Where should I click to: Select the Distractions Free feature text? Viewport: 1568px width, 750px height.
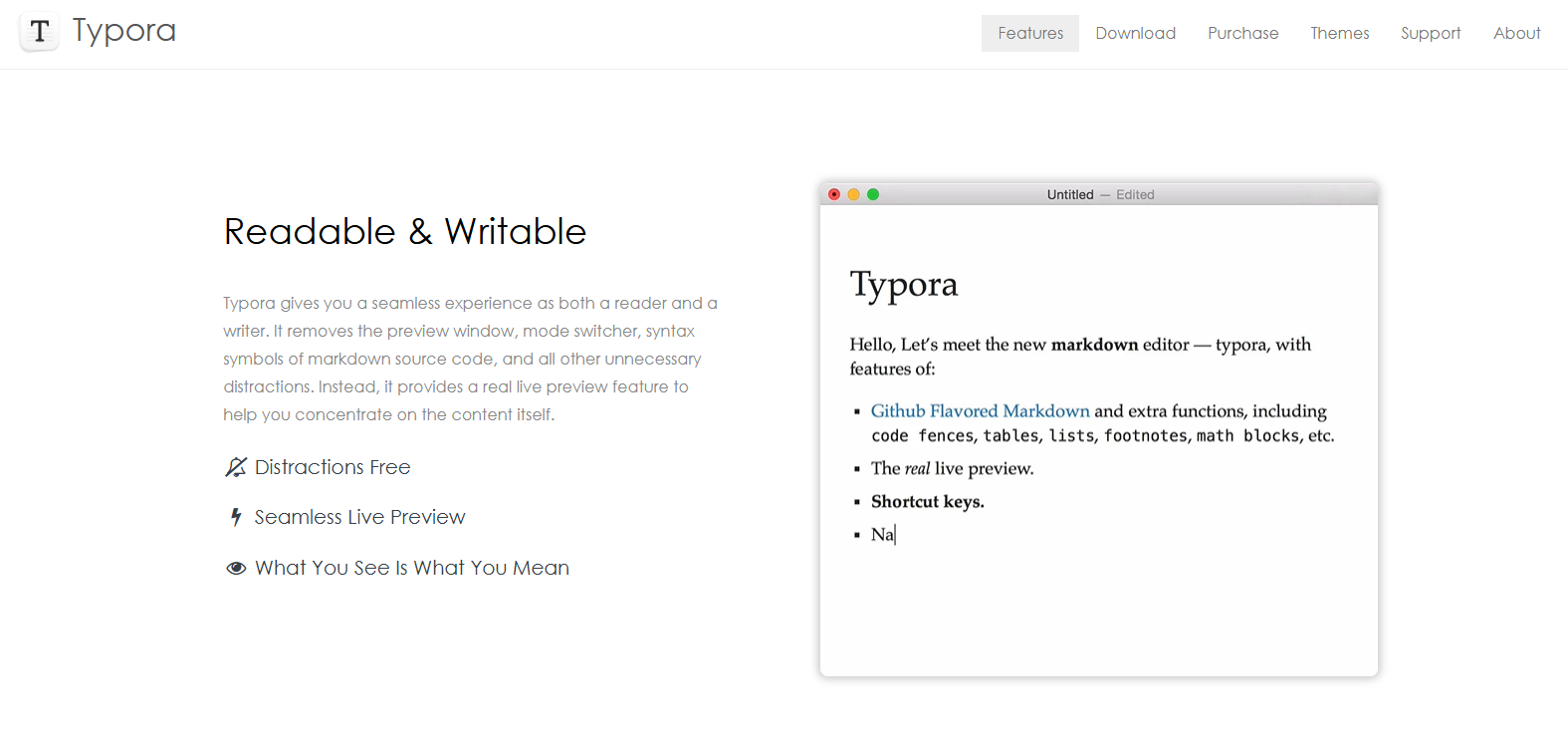coord(333,467)
